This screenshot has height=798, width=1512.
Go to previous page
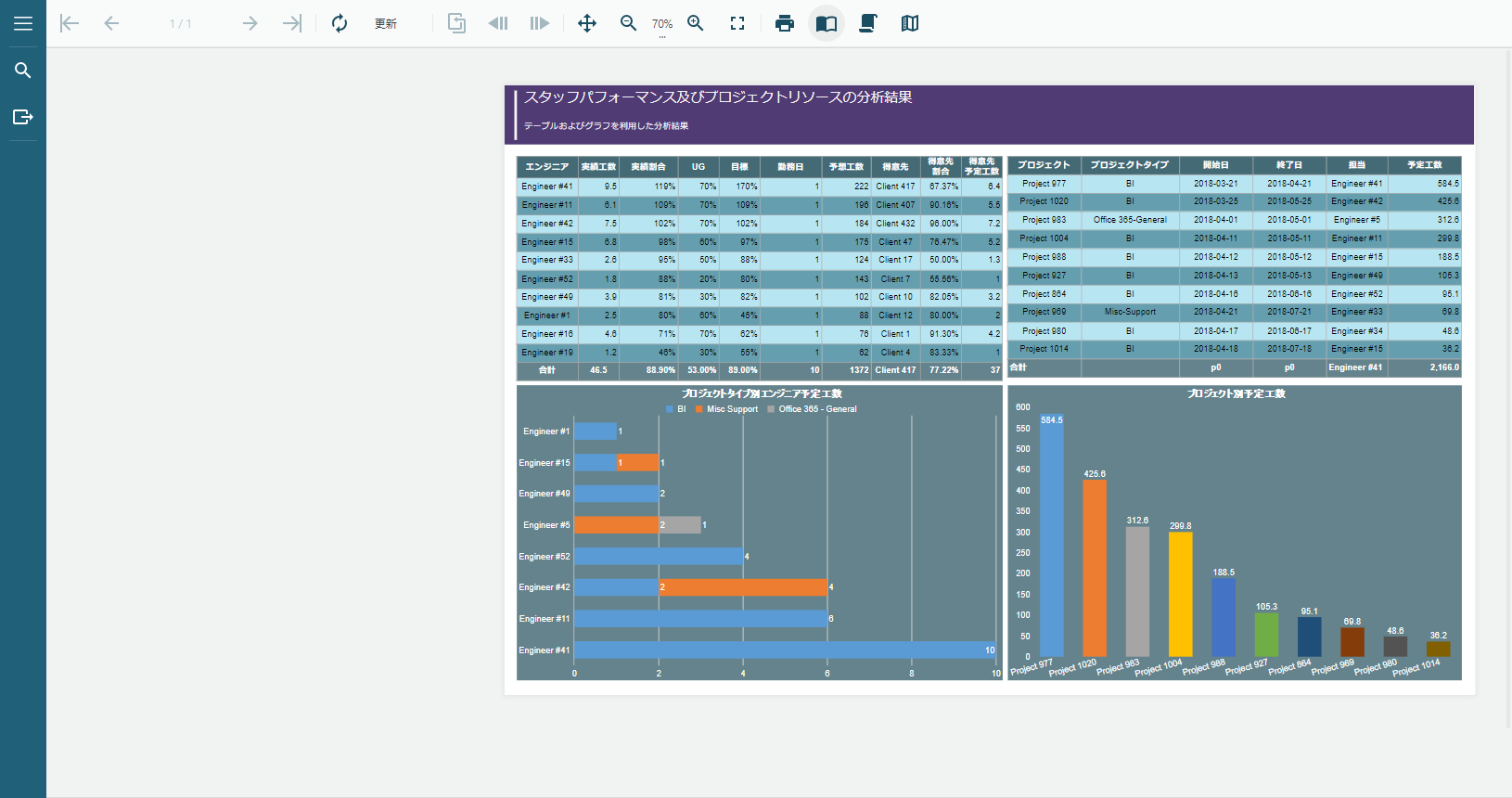pyautogui.click(x=111, y=23)
